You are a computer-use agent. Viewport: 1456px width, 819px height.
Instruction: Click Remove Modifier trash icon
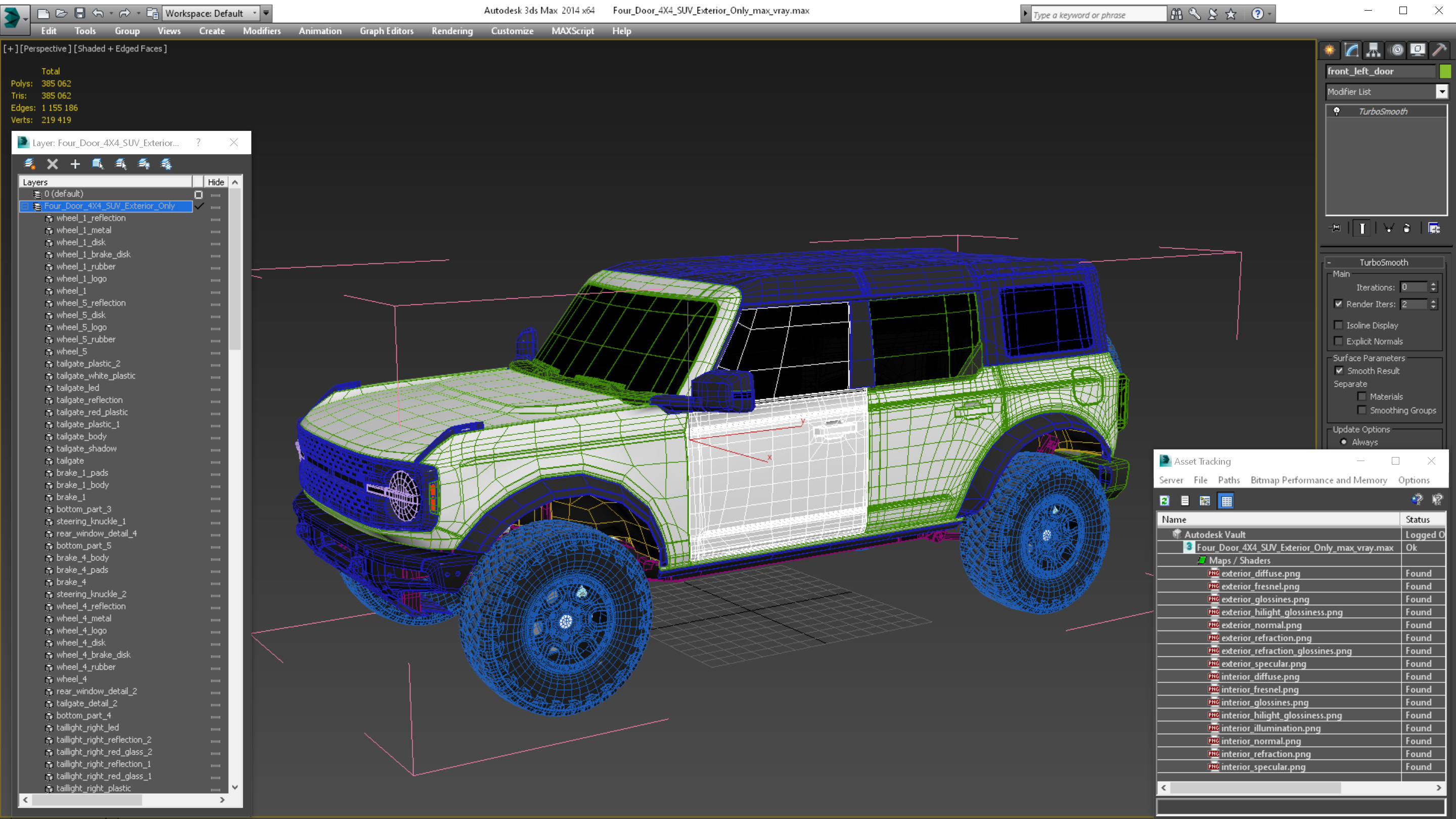pyautogui.click(x=1407, y=229)
